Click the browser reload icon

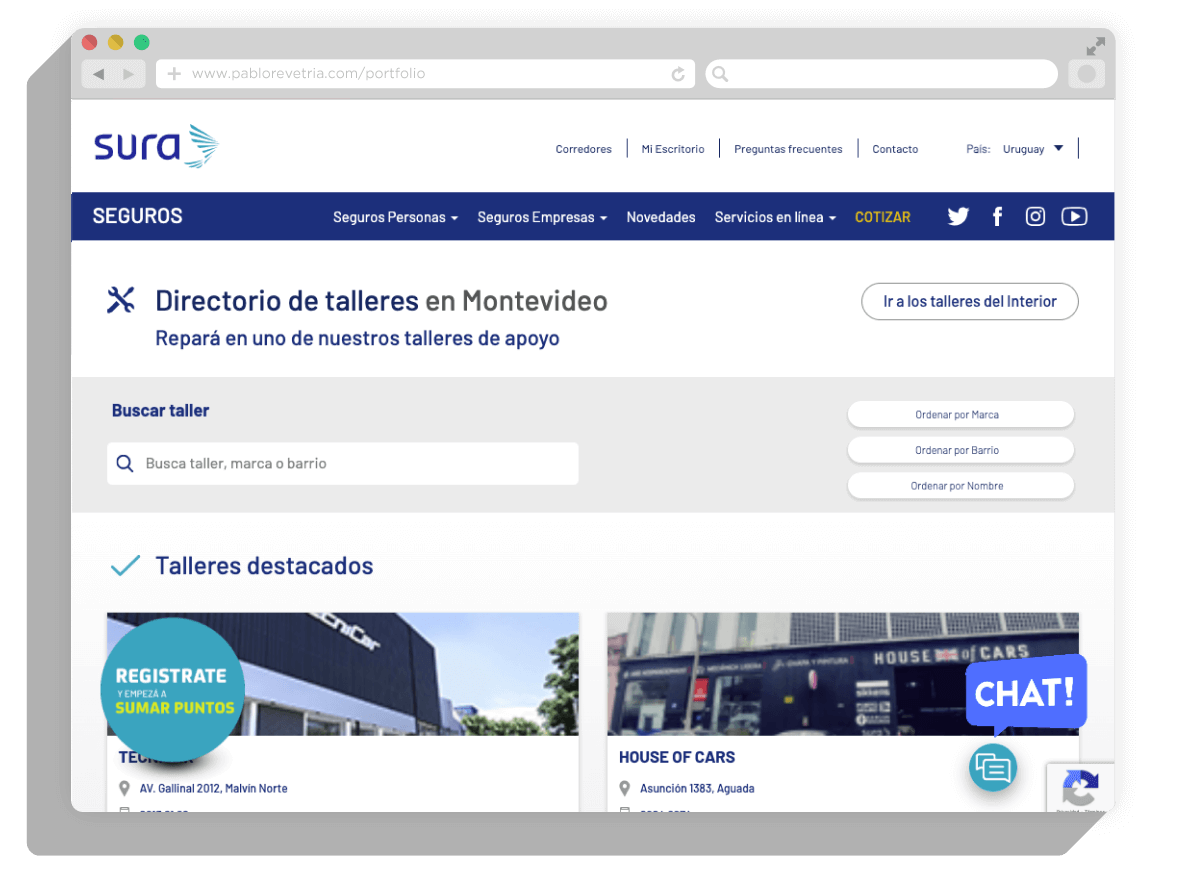click(x=678, y=74)
